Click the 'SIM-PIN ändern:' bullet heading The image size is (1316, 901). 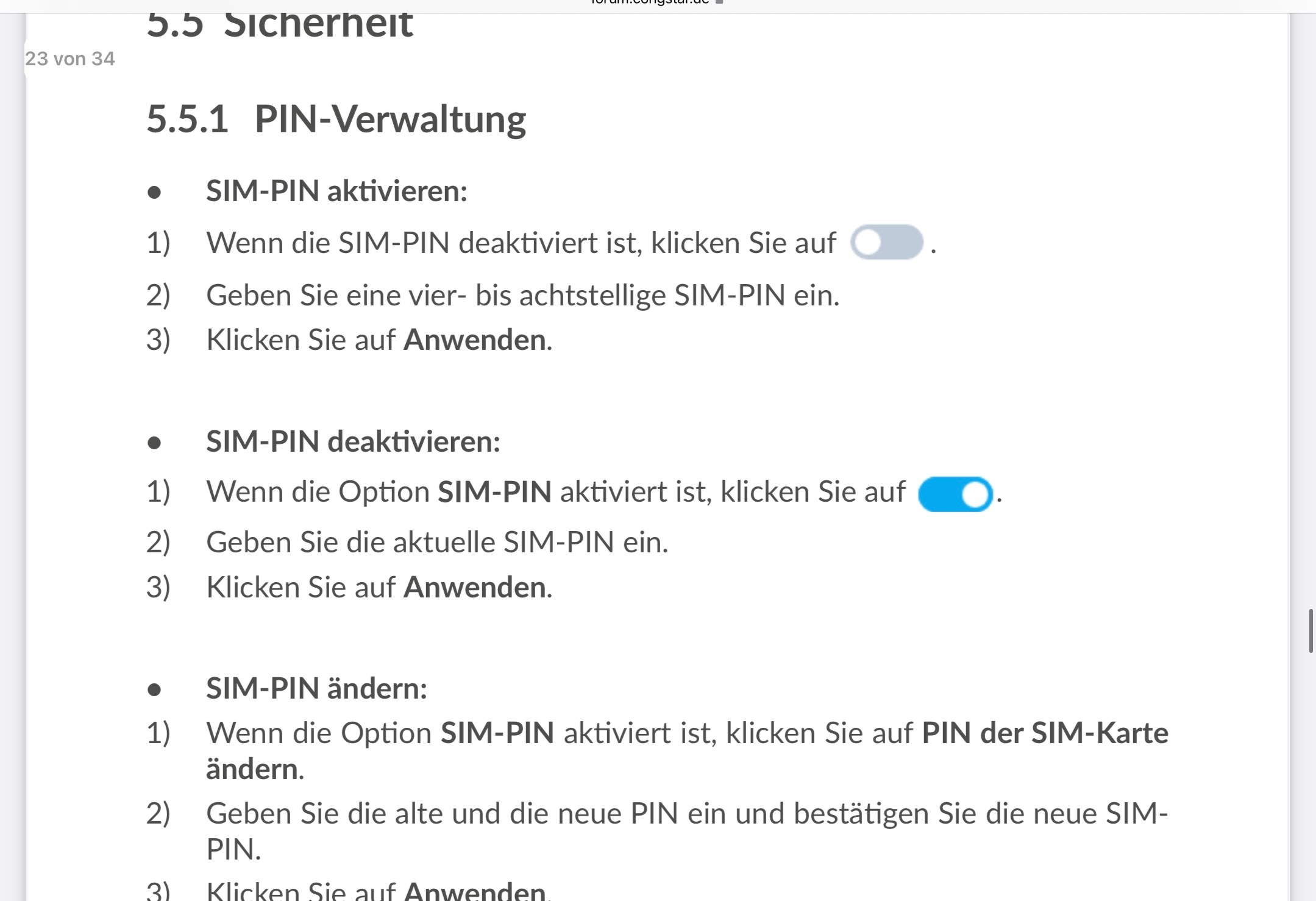(316, 688)
